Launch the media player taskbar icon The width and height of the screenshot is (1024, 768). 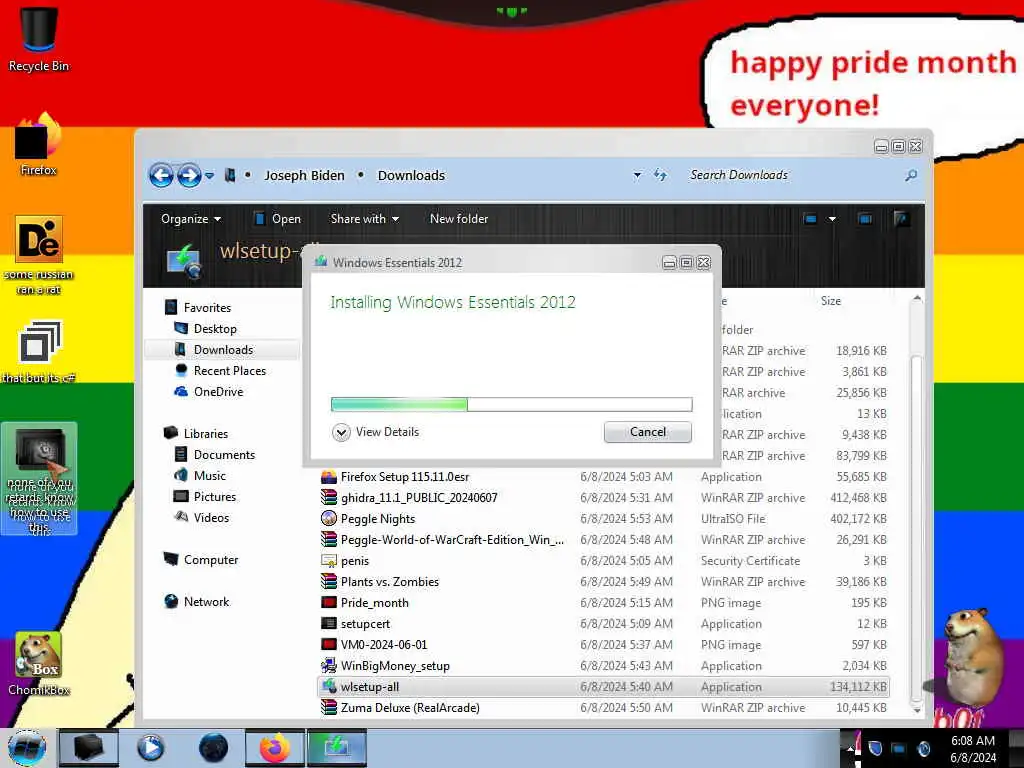point(150,748)
